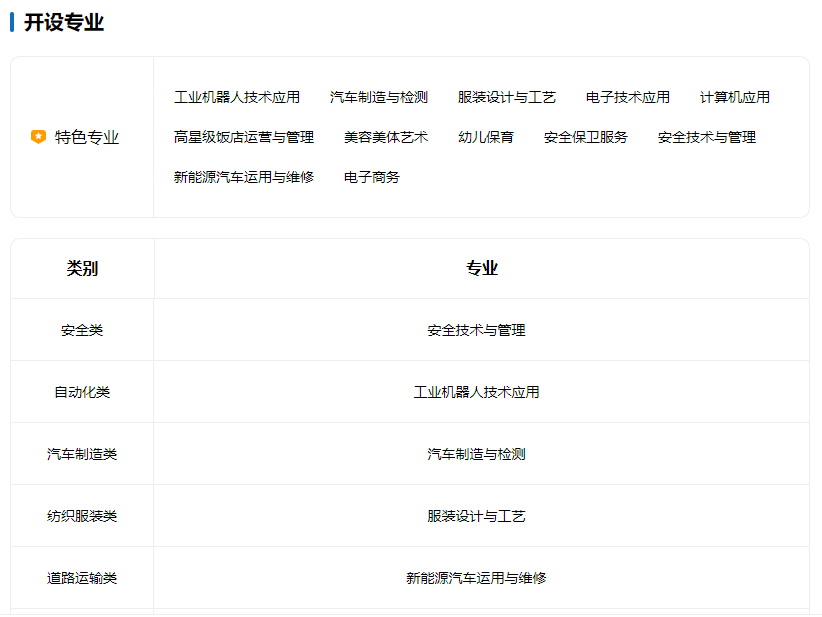Click 新能源汽车运用与维修 in the 道路运输类 table row

pos(477,578)
